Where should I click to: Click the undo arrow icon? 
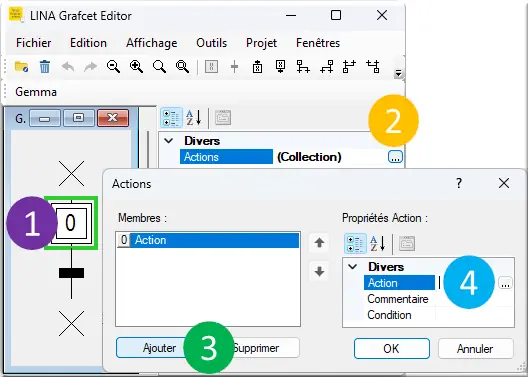[68, 67]
